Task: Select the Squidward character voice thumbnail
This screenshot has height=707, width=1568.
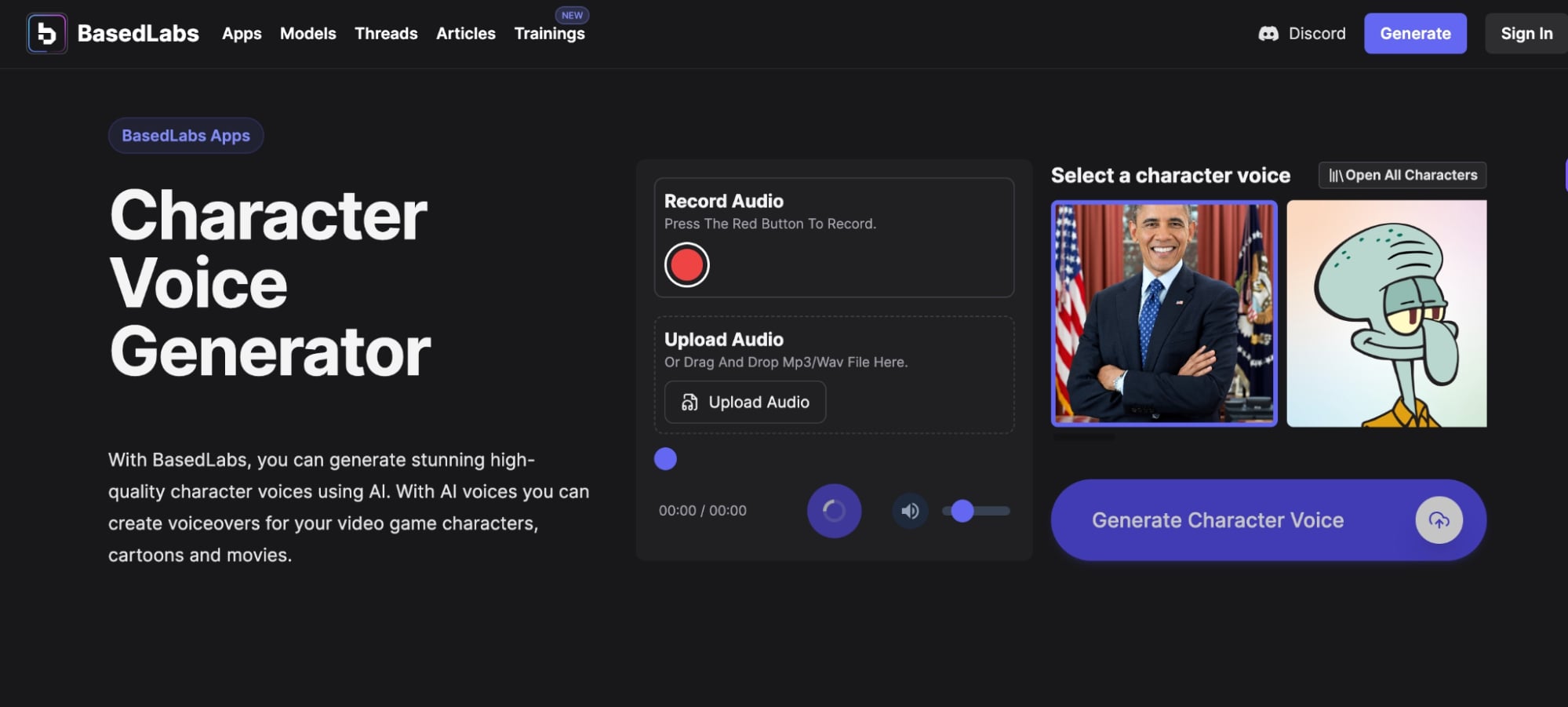Action: point(1386,314)
